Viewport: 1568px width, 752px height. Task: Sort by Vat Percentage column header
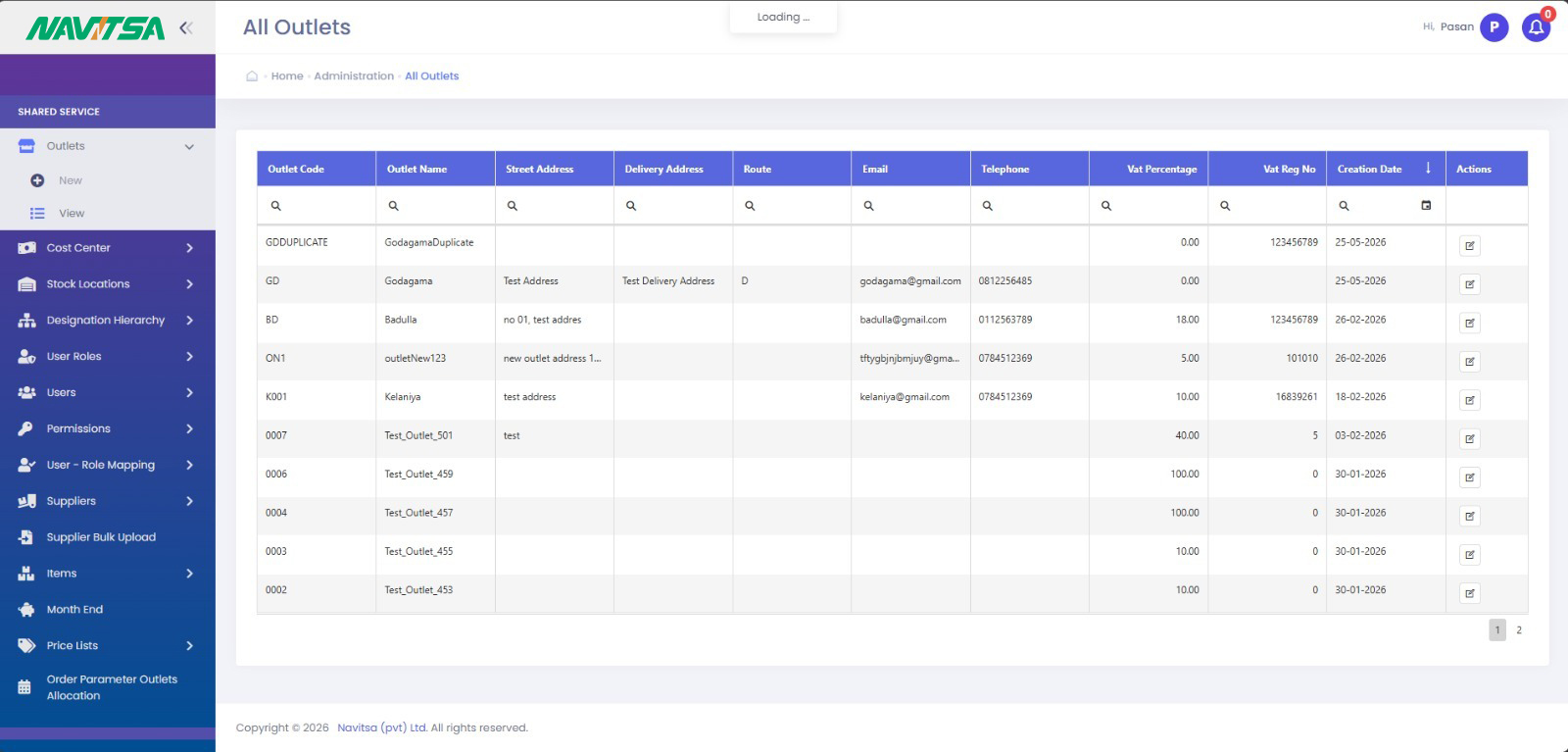coord(1149,169)
